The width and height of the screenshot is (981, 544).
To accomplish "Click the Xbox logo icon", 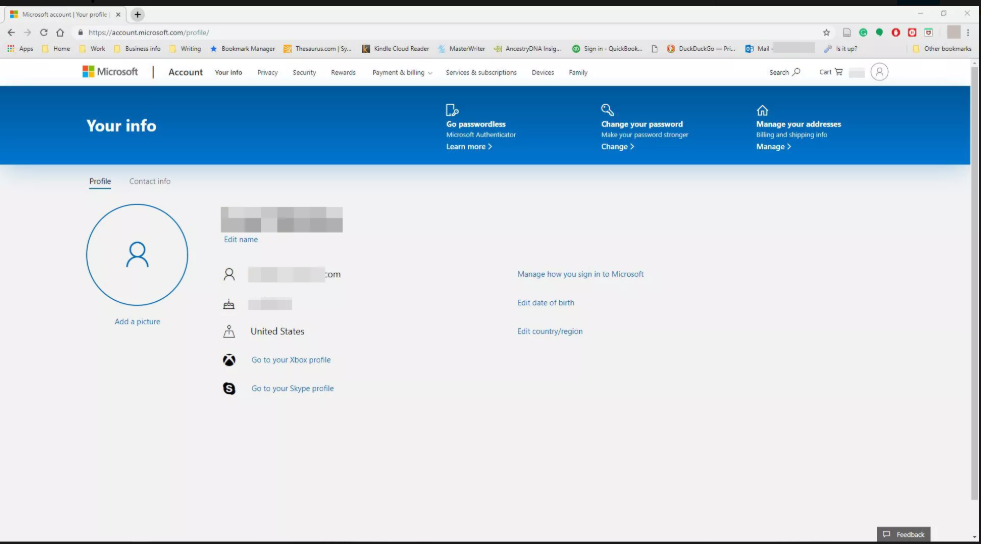I will point(229,360).
